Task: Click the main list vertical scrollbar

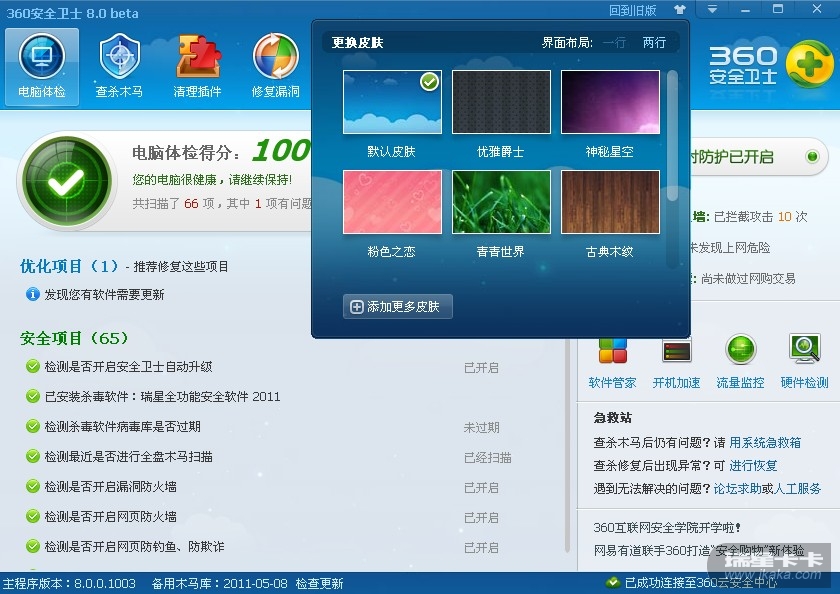Action: pos(567,445)
